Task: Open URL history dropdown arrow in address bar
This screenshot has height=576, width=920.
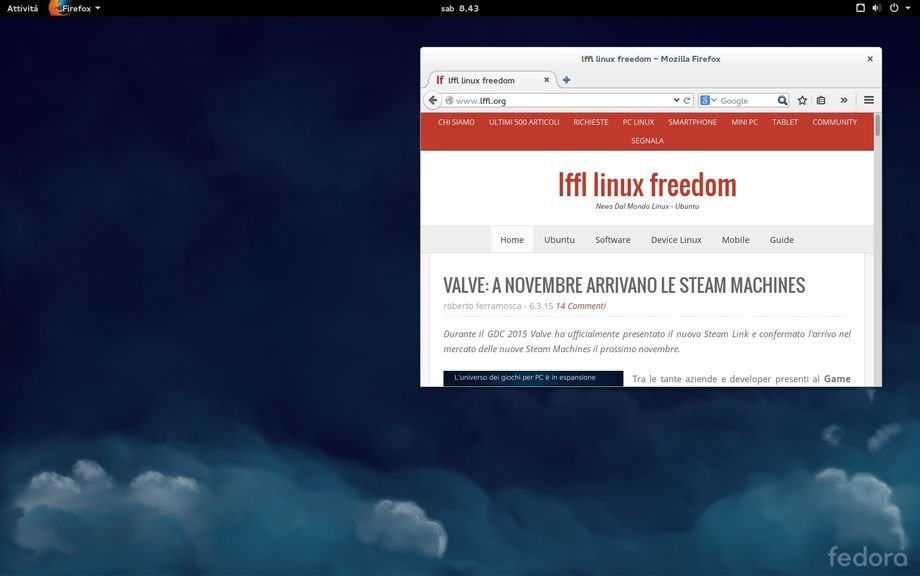Action: click(677, 100)
